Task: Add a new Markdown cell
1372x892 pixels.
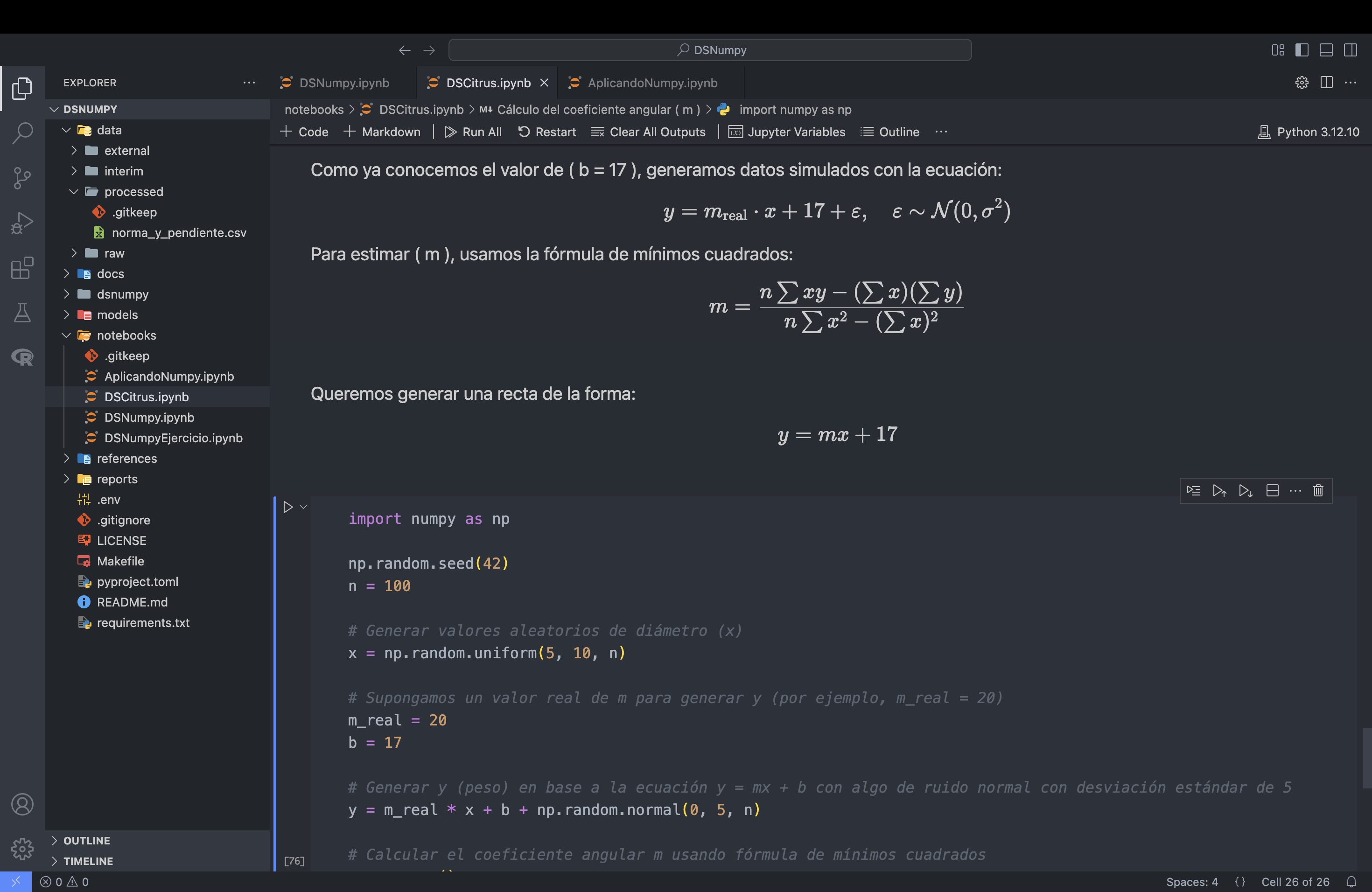Action: pos(382,132)
